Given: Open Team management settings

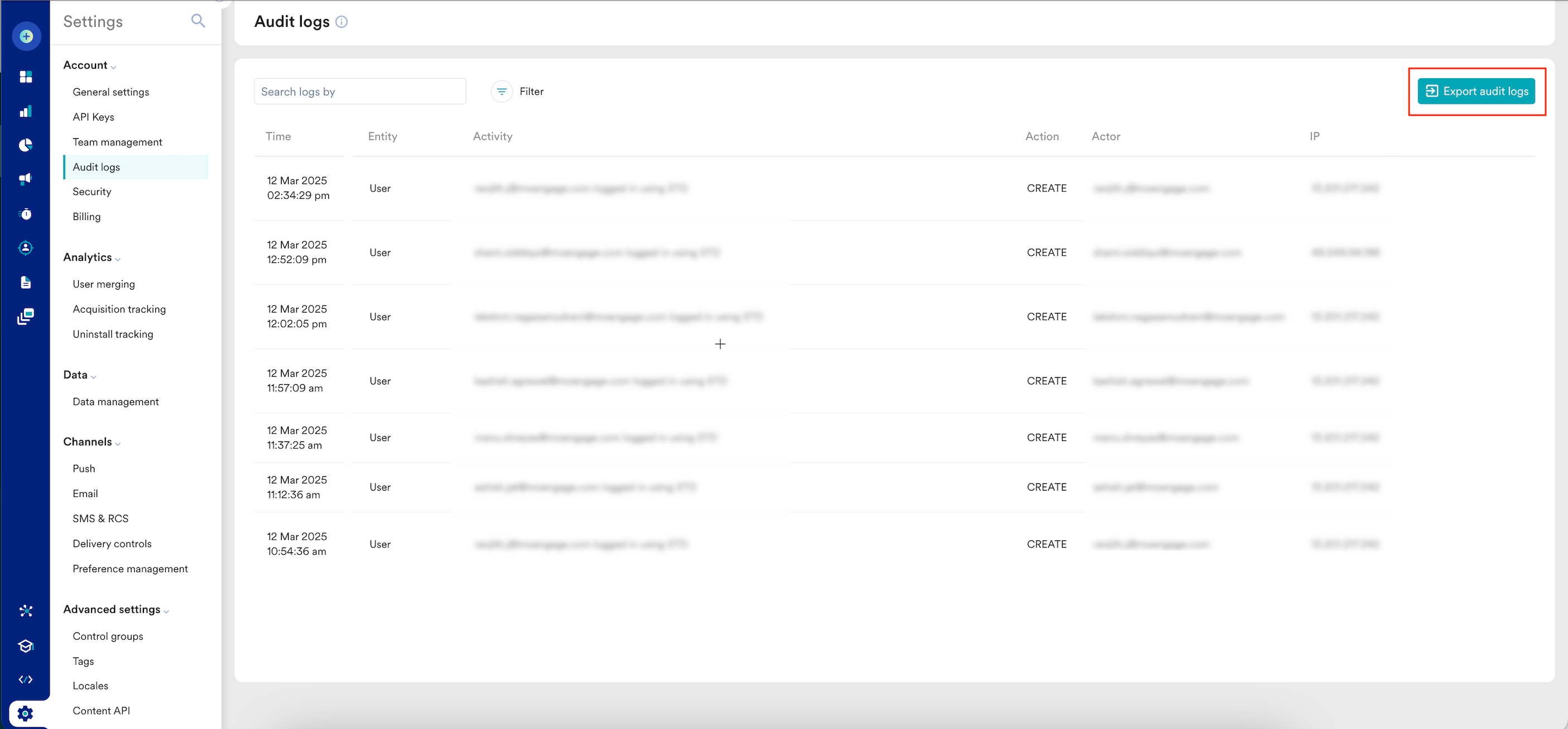Looking at the screenshot, I should (118, 142).
